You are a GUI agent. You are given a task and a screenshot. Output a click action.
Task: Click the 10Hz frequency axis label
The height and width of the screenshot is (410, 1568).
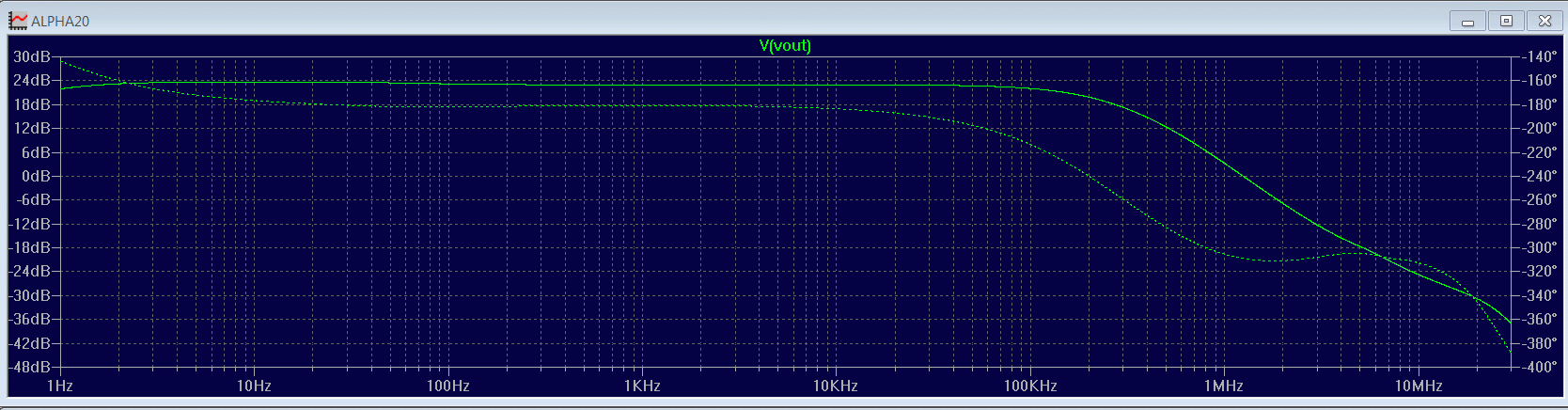[x=254, y=386]
